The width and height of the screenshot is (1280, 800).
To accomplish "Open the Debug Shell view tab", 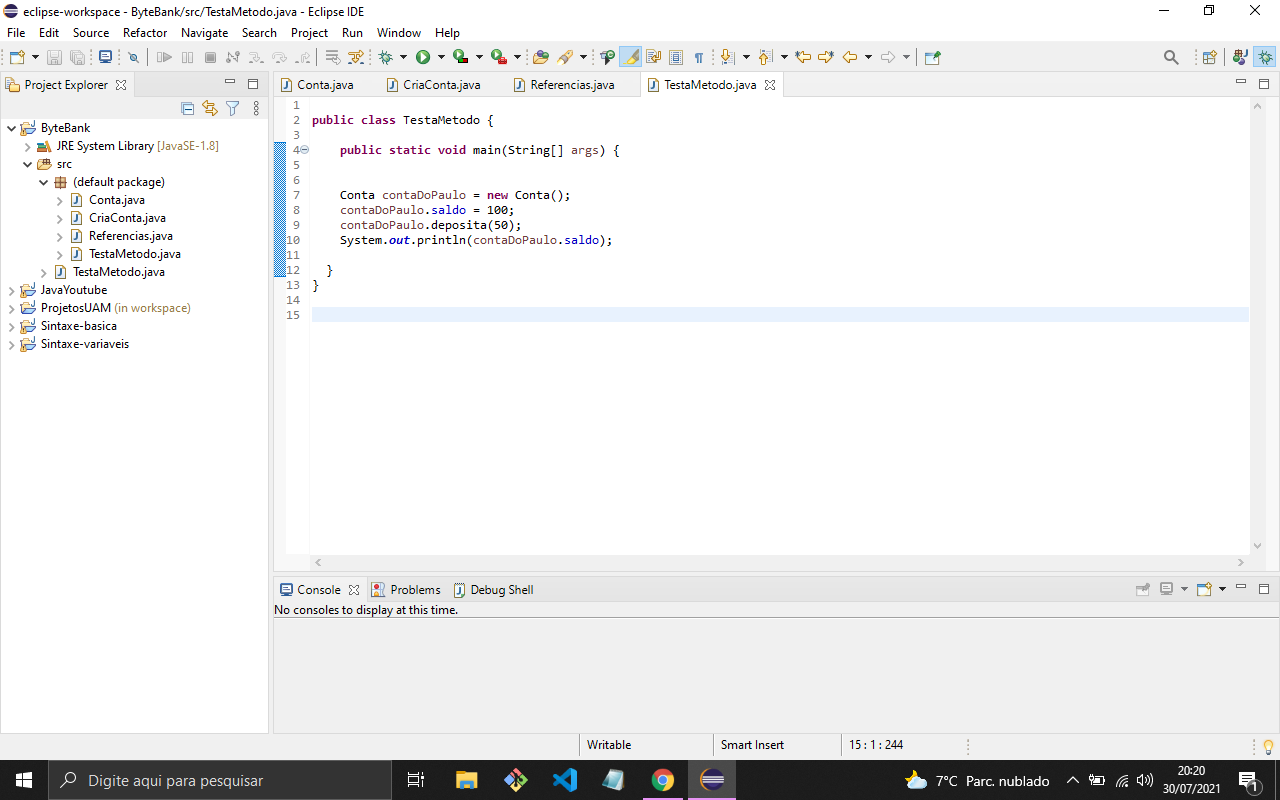I will coord(493,590).
